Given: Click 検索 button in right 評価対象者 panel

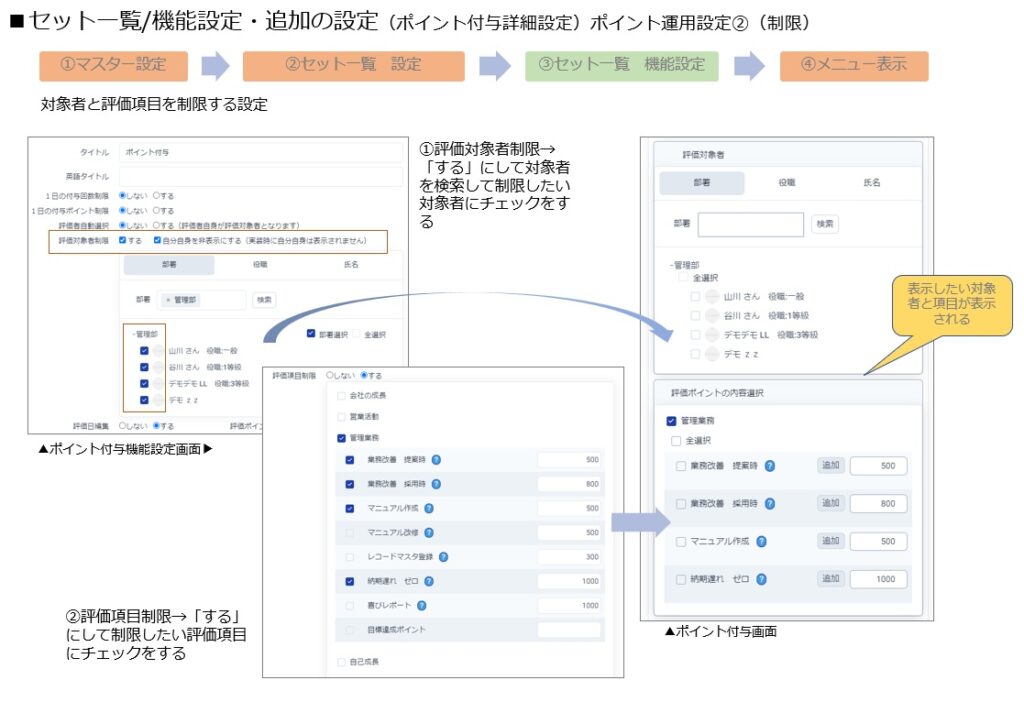Looking at the screenshot, I should (x=824, y=224).
